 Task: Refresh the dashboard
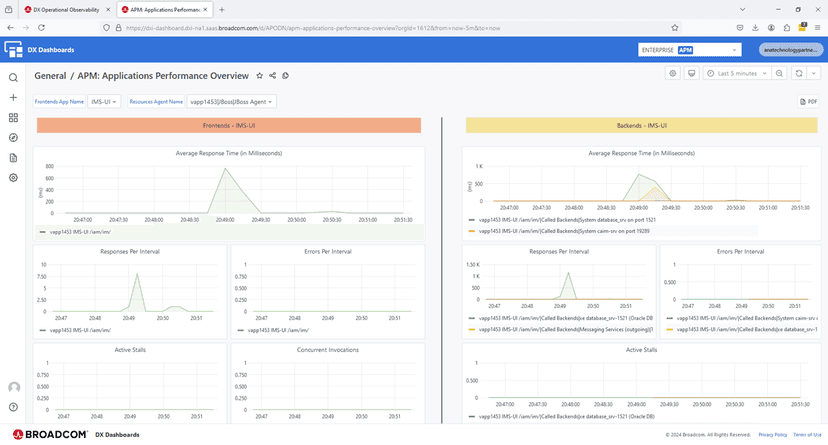[797, 74]
